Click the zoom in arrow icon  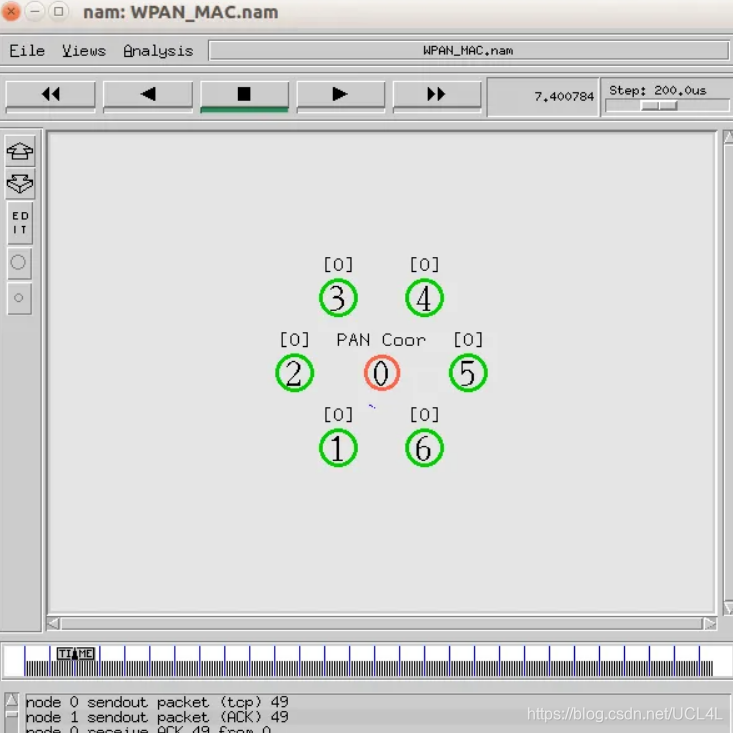tap(20, 151)
